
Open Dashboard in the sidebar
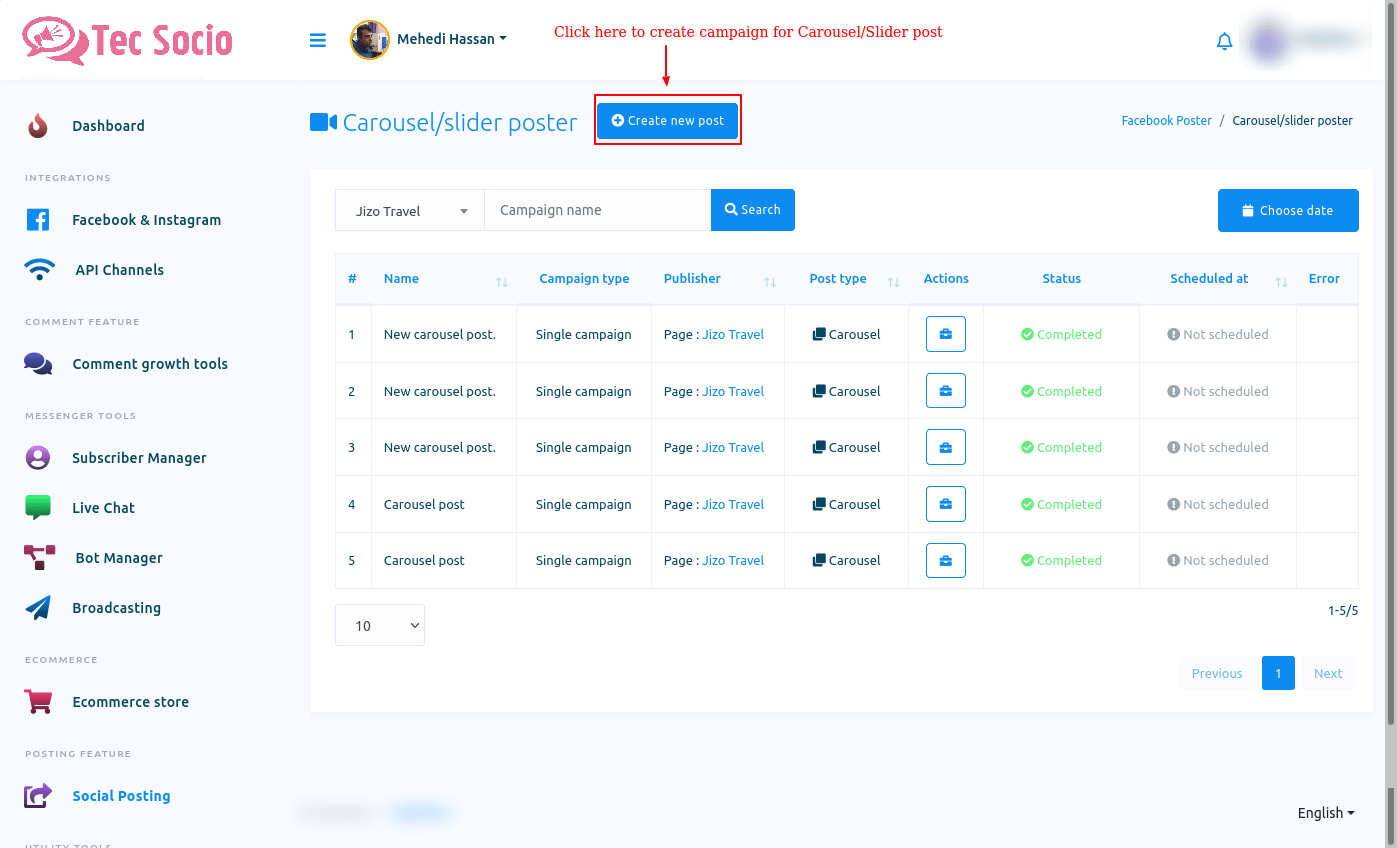(108, 126)
